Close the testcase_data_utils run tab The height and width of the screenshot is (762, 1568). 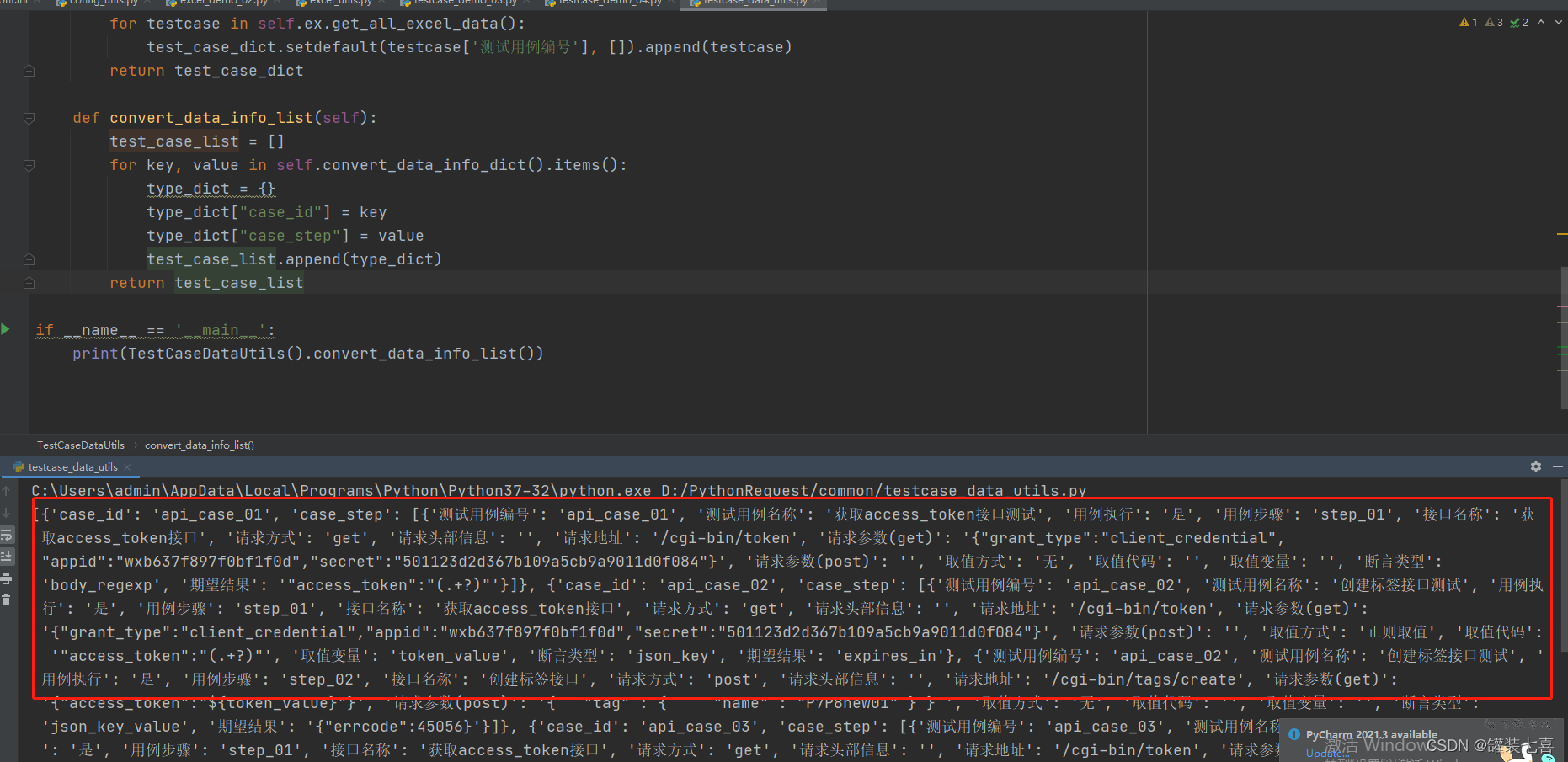pos(127,466)
